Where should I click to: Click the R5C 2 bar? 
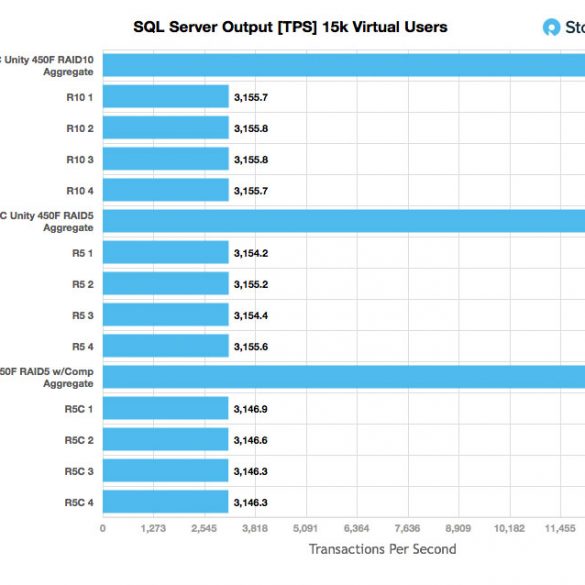pyautogui.click(x=166, y=439)
